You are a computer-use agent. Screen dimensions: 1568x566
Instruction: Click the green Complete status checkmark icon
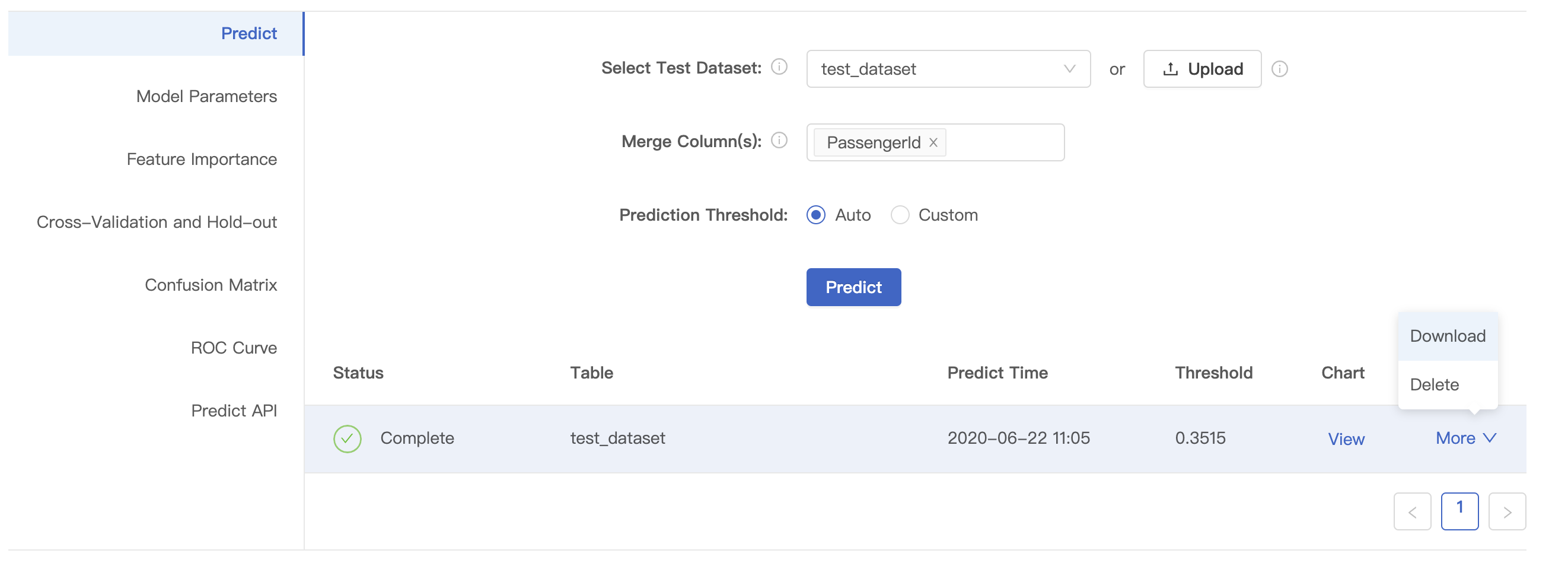(x=347, y=438)
